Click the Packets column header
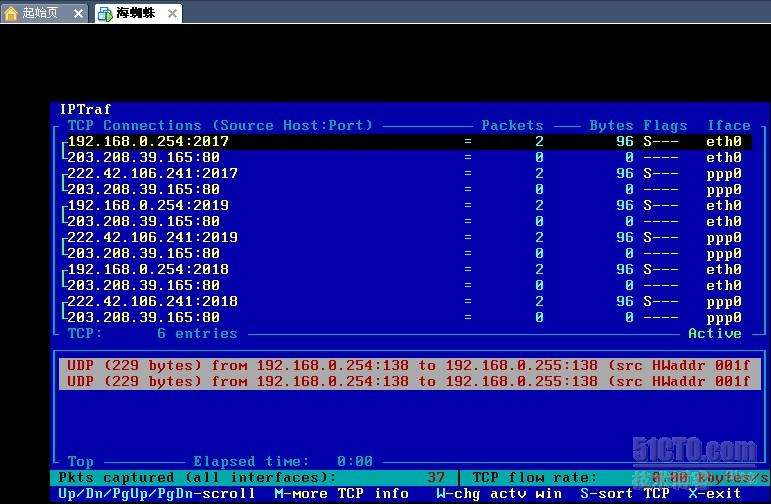This screenshot has height=504, width=771. (512, 125)
